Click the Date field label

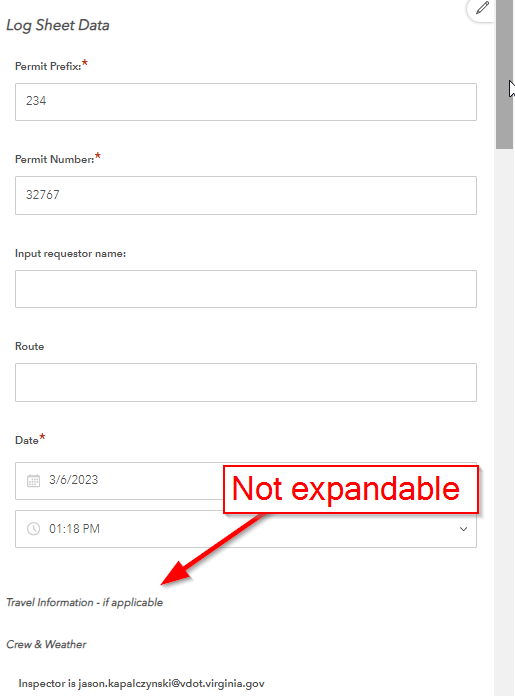point(27,440)
